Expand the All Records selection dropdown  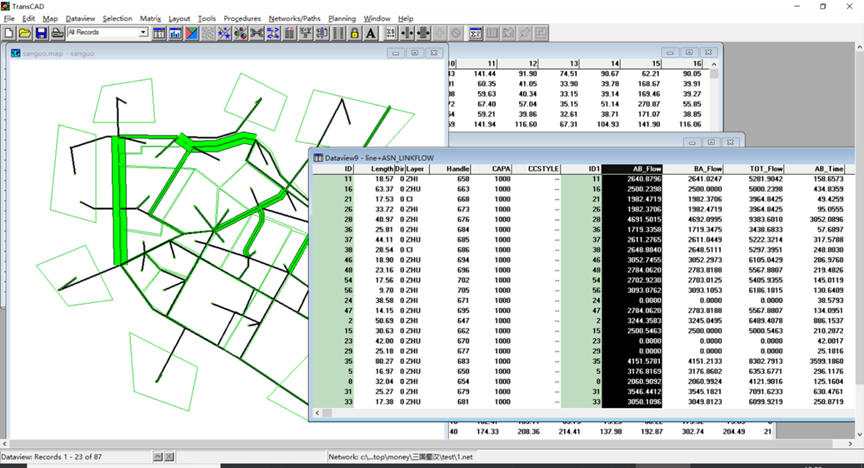pyautogui.click(x=143, y=33)
